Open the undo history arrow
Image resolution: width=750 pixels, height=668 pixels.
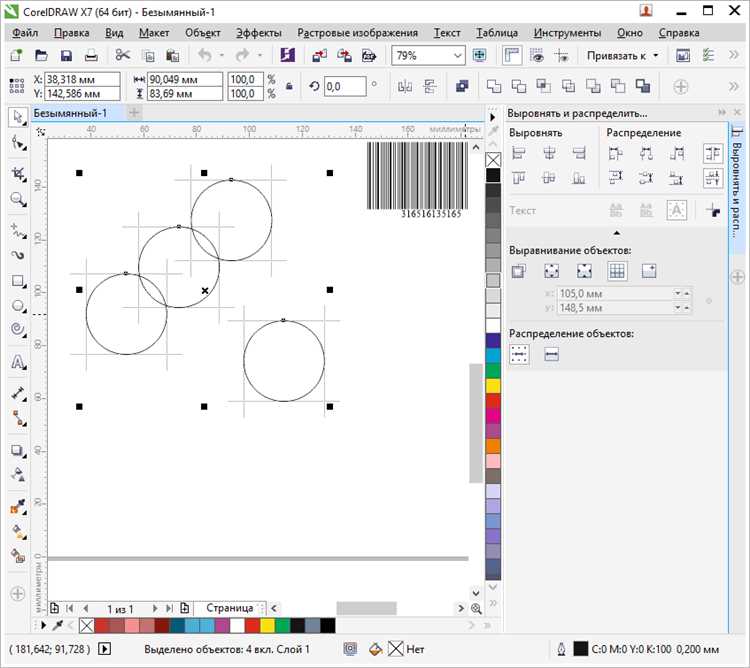[x=221, y=56]
